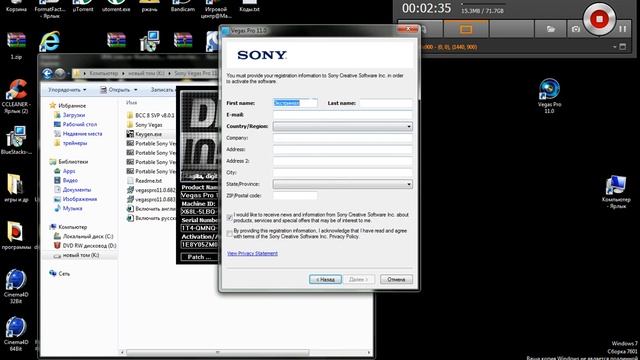The height and width of the screenshot is (360, 640).
Task: Check the Privacy Policy acknowledgment checkbox
Action: [x=229, y=234]
